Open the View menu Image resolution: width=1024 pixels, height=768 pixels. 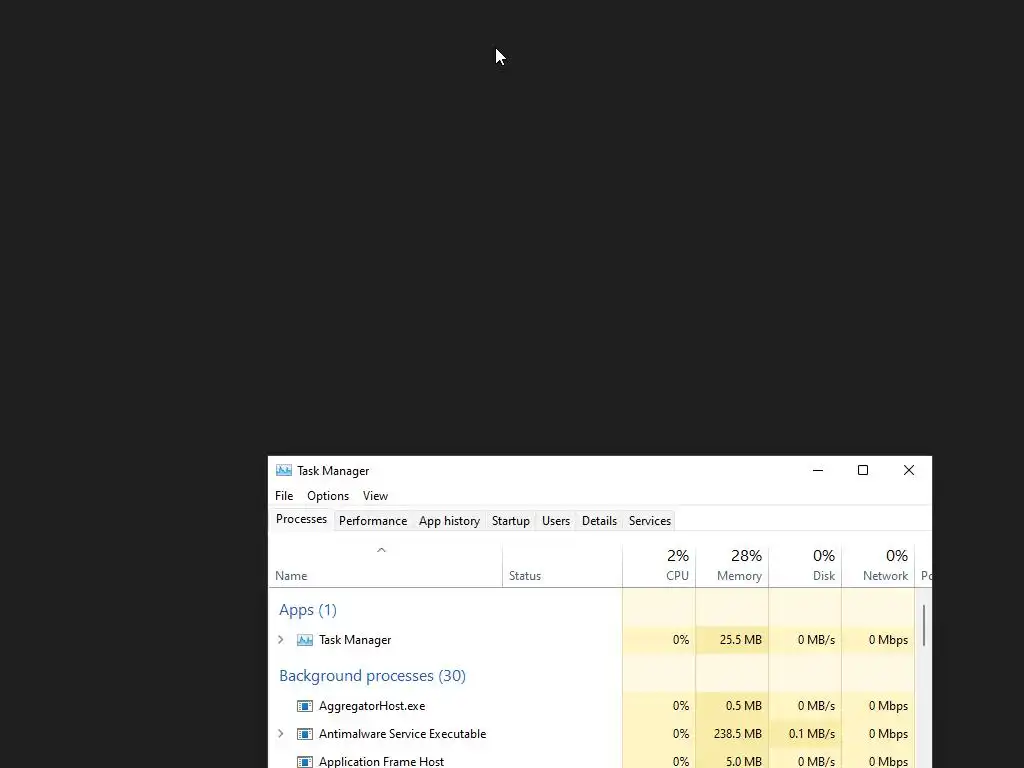(376, 496)
